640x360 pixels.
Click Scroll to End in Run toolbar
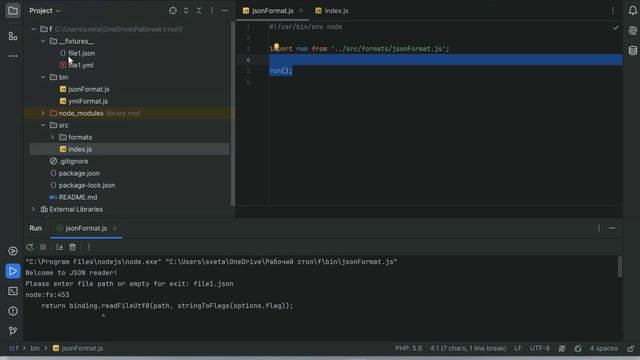(x=59, y=247)
